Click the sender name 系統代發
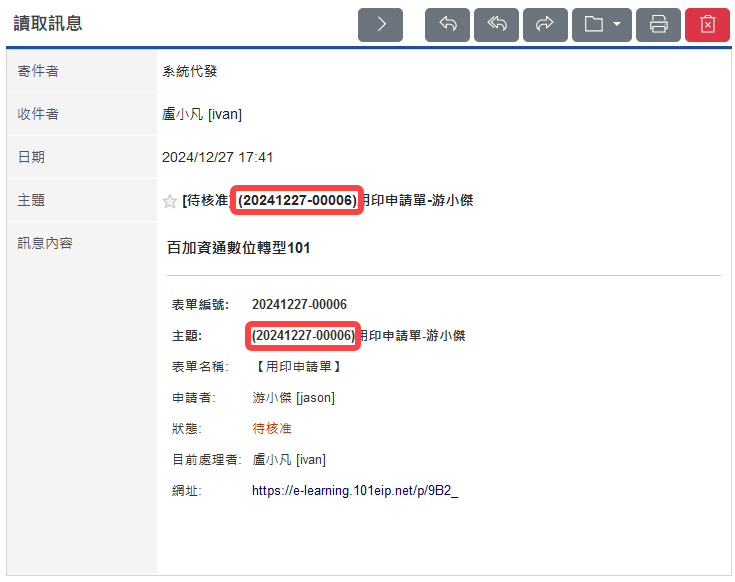The image size is (735, 582). (189, 71)
